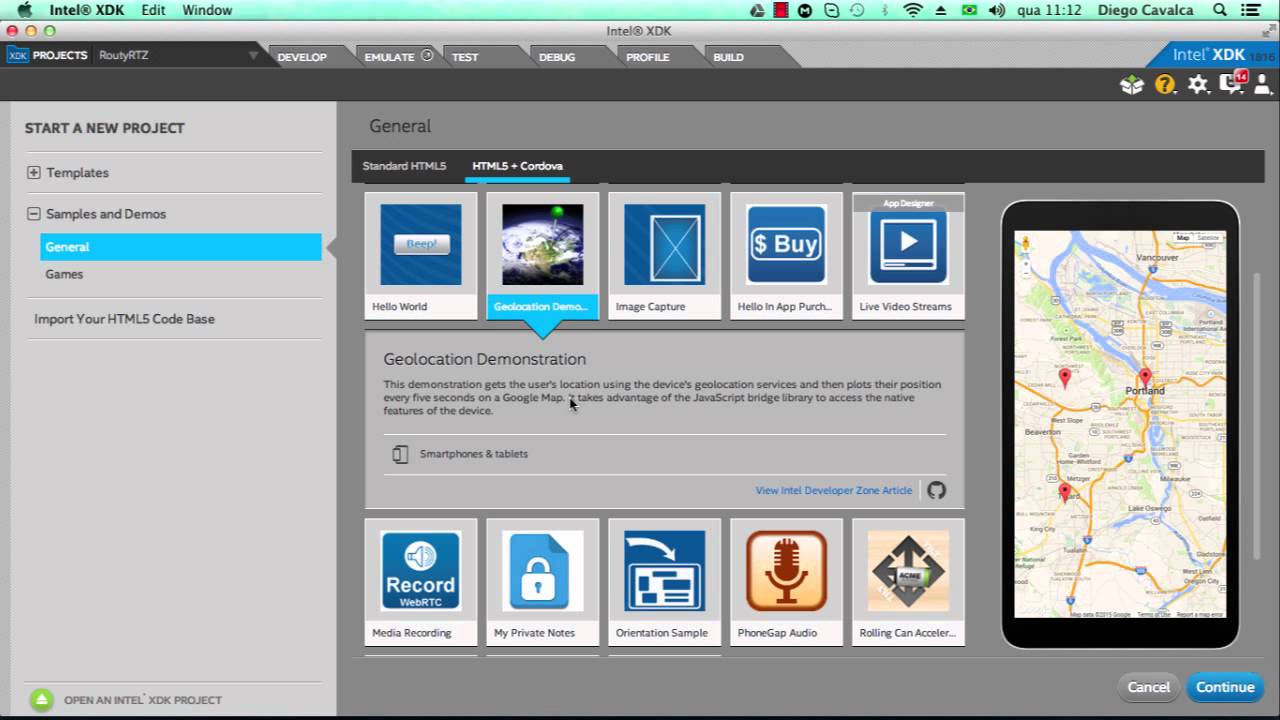
Task: Open the RoutyRTZ project dropdown arrow
Action: pos(253,56)
